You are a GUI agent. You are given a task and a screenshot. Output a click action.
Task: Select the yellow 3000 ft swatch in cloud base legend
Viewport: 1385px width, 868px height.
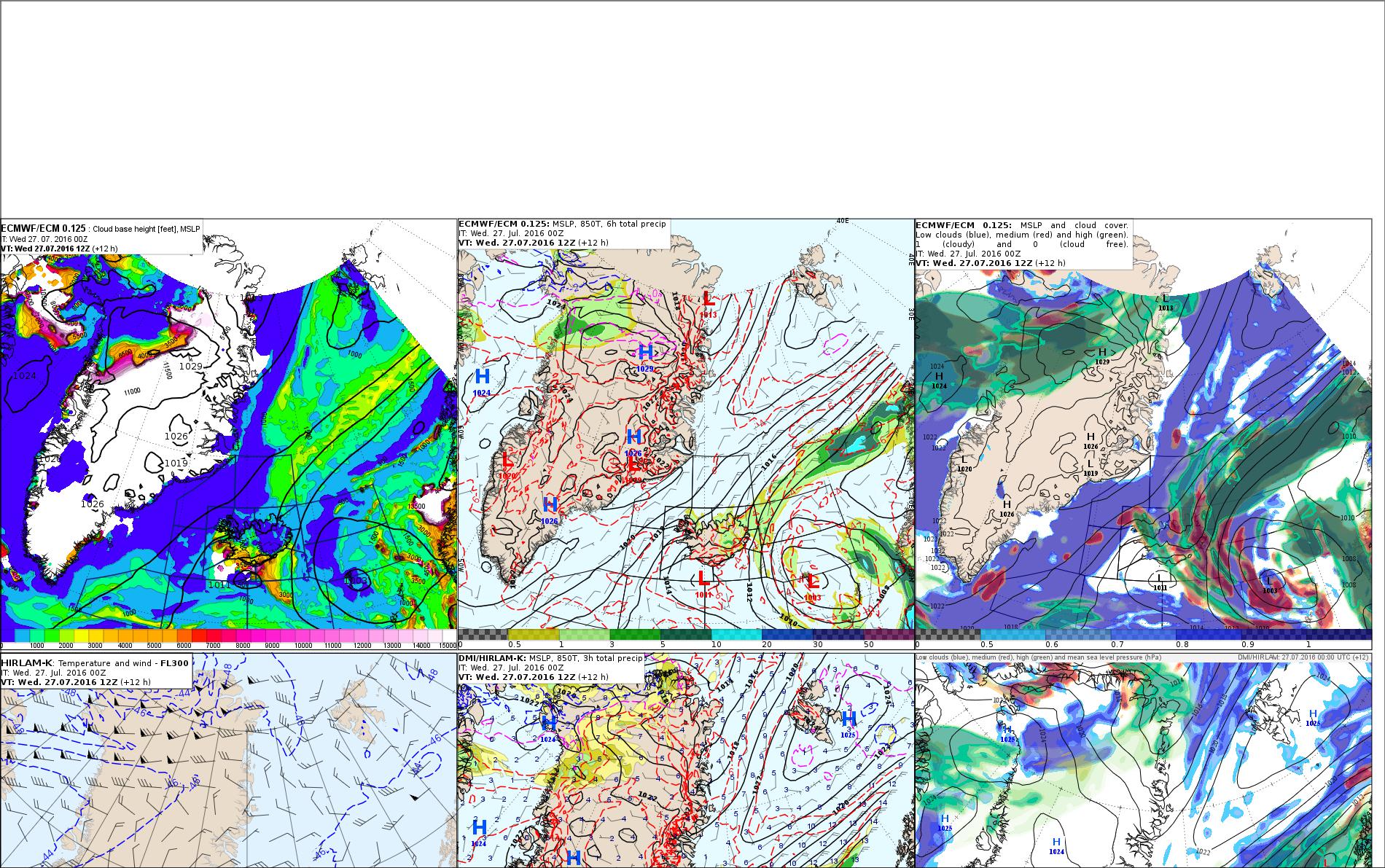(95, 636)
